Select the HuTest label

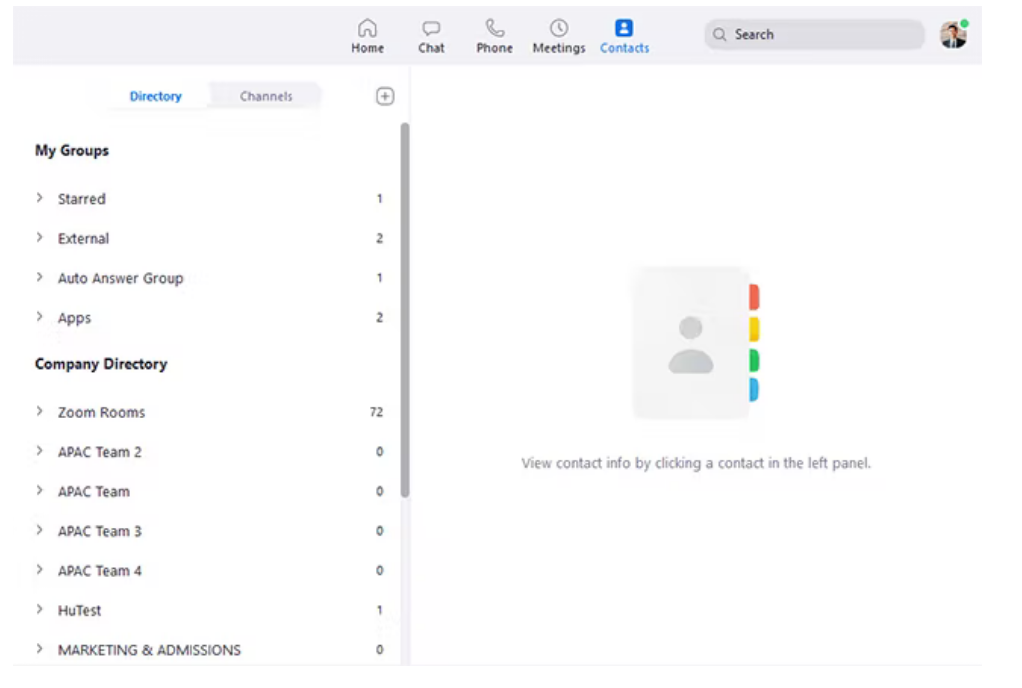pos(80,610)
